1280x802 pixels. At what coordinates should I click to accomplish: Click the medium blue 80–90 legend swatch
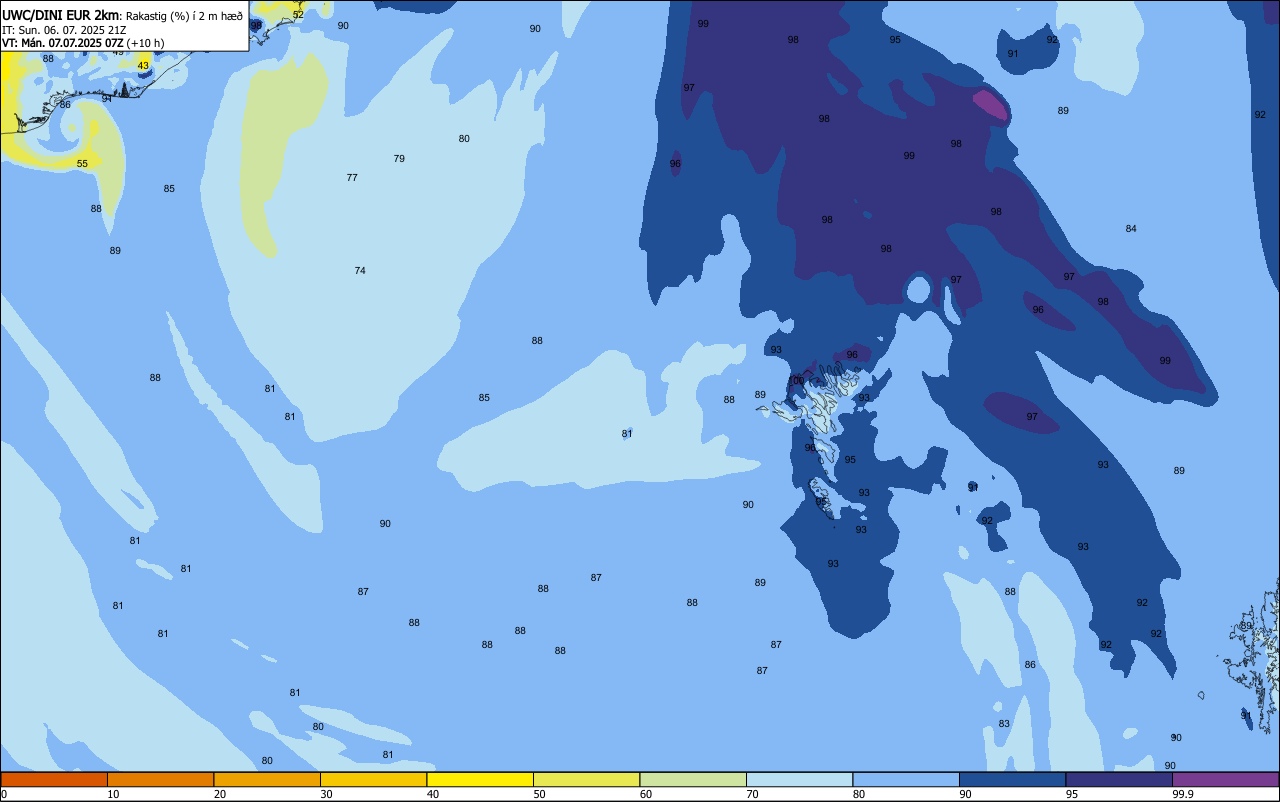click(906, 779)
